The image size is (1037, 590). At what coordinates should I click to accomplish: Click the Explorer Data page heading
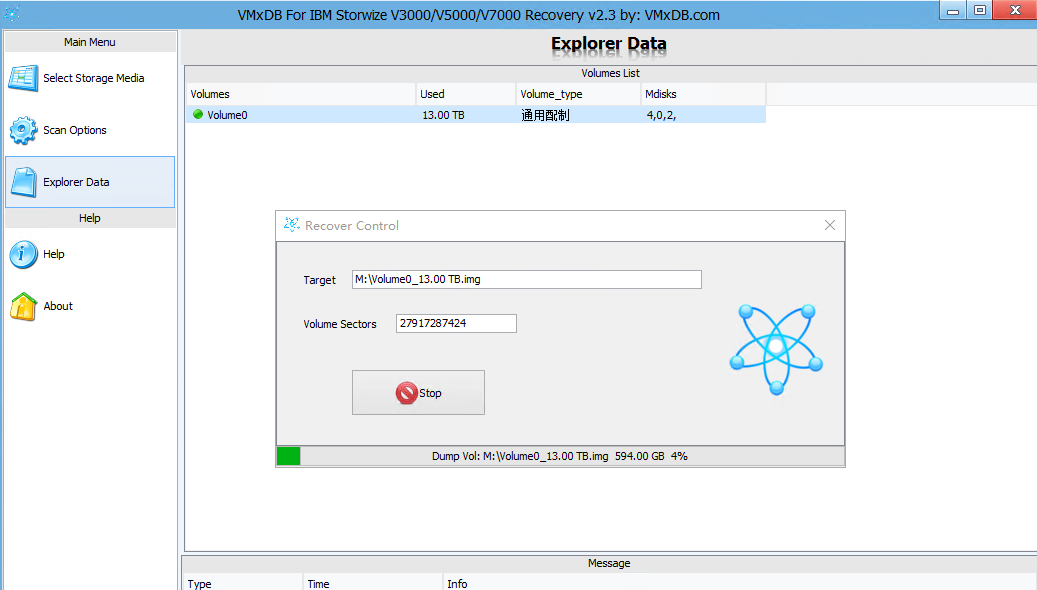coord(609,44)
